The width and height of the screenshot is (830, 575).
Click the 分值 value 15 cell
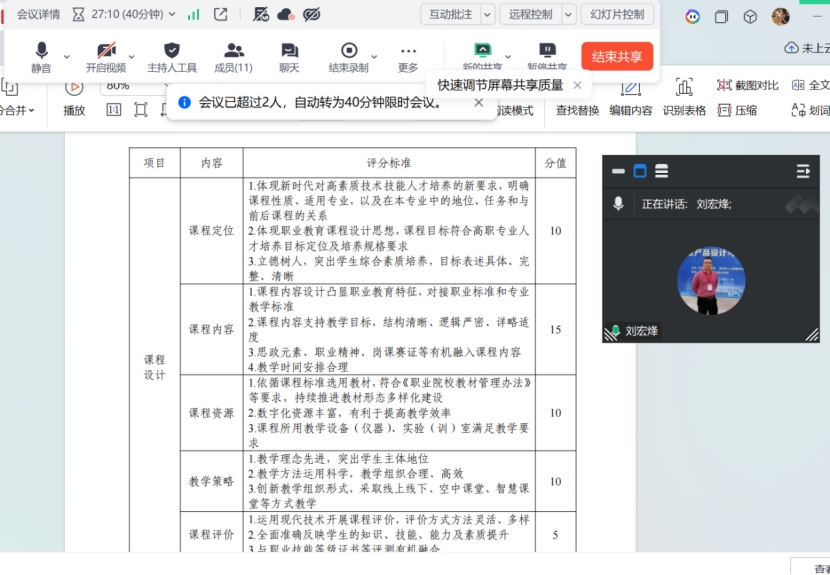(x=555, y=329)
